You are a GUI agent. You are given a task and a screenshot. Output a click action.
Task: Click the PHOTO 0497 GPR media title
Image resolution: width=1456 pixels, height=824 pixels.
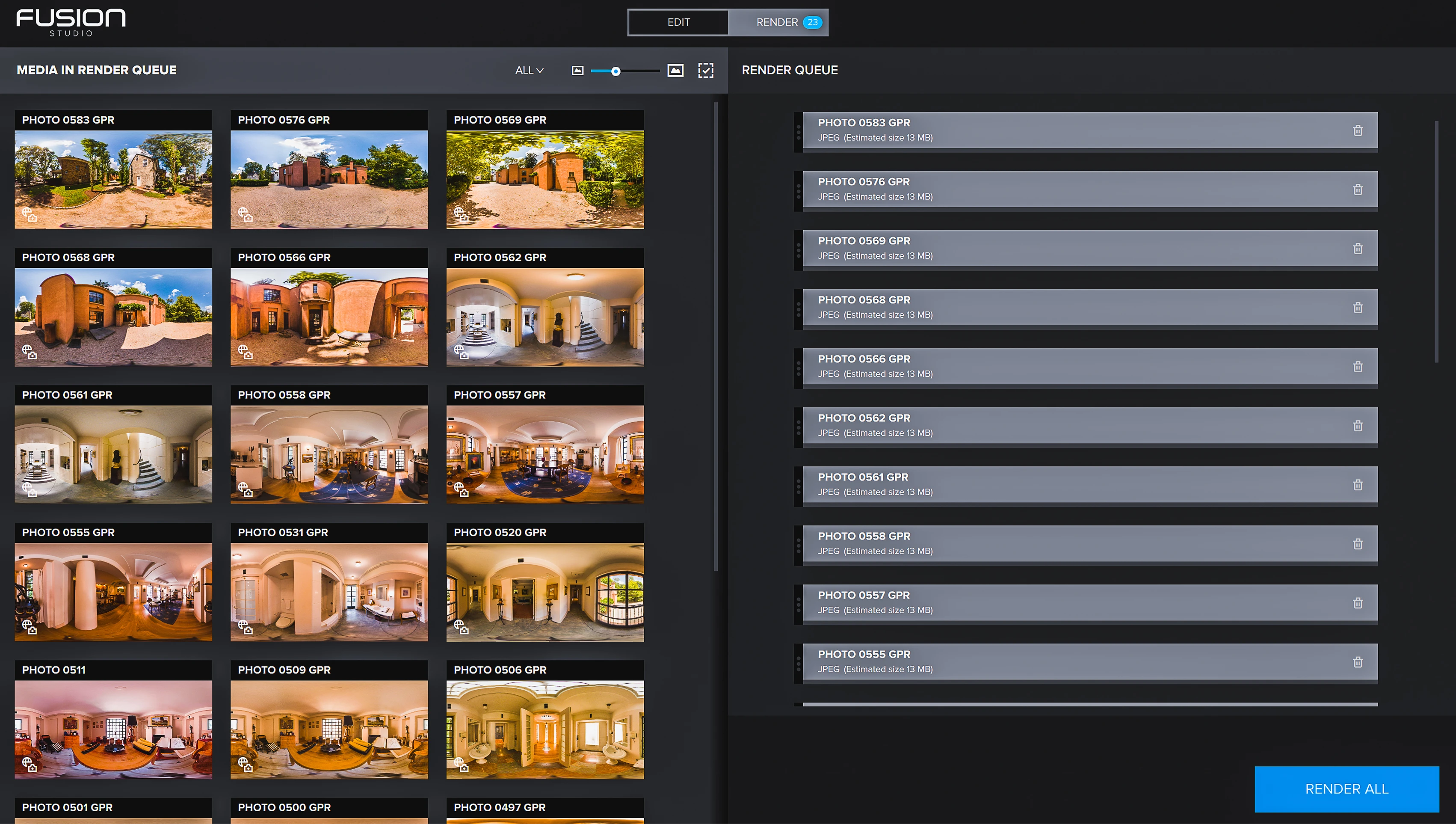pos(500,808)
